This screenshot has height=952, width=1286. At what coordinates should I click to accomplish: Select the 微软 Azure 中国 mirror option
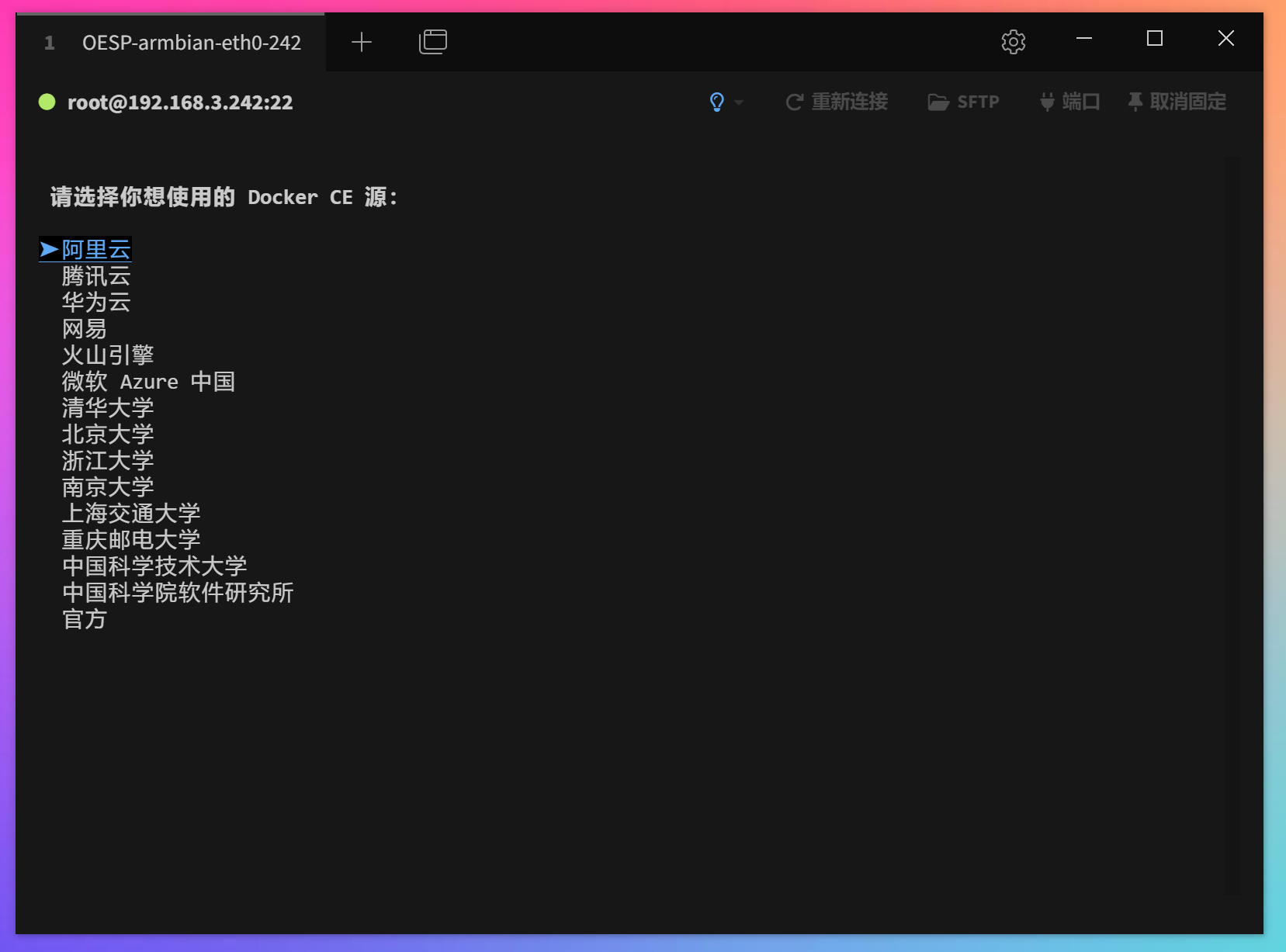tap(148, 381)
